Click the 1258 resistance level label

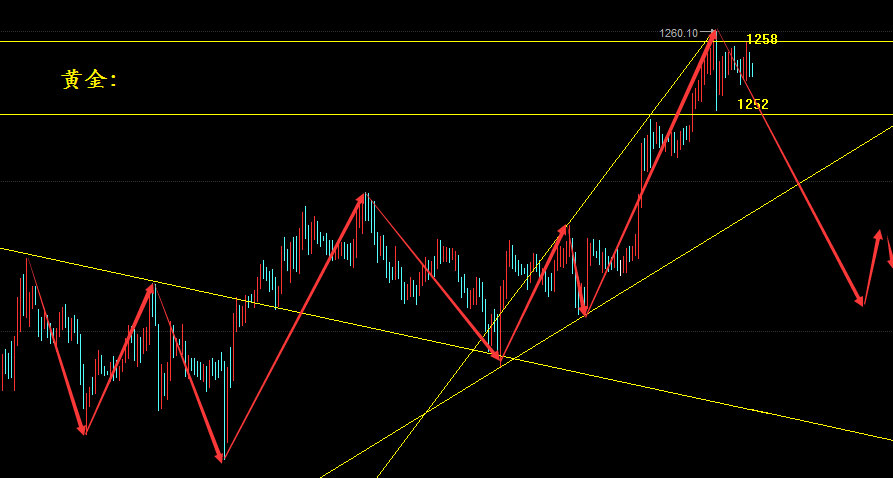[762, 39]
